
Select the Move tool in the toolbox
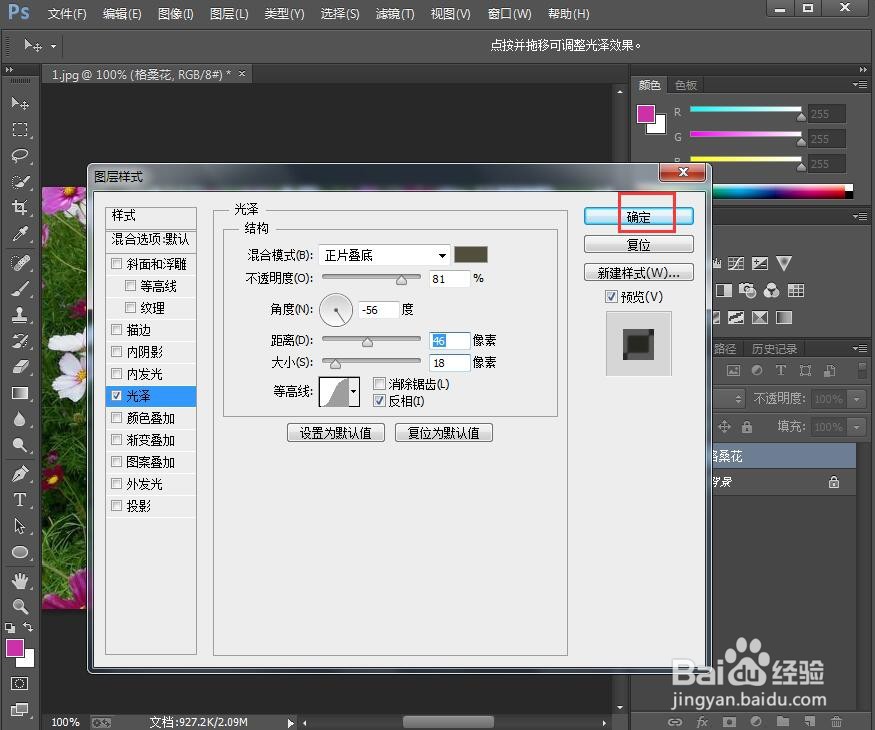[20, 103]
